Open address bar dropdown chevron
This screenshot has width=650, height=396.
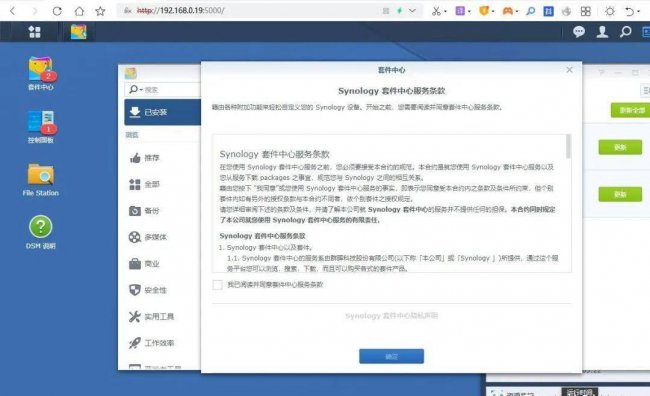(412, 11)
